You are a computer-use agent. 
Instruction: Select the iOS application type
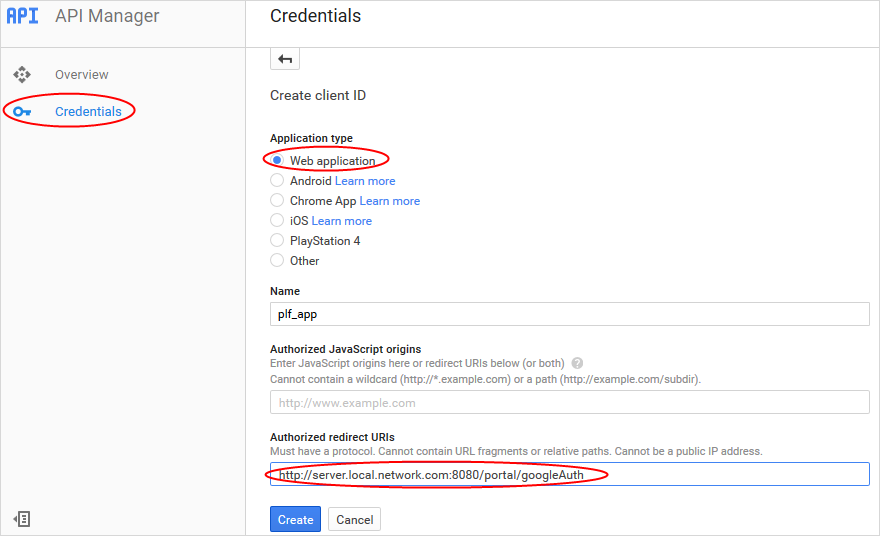pos(277,220)
